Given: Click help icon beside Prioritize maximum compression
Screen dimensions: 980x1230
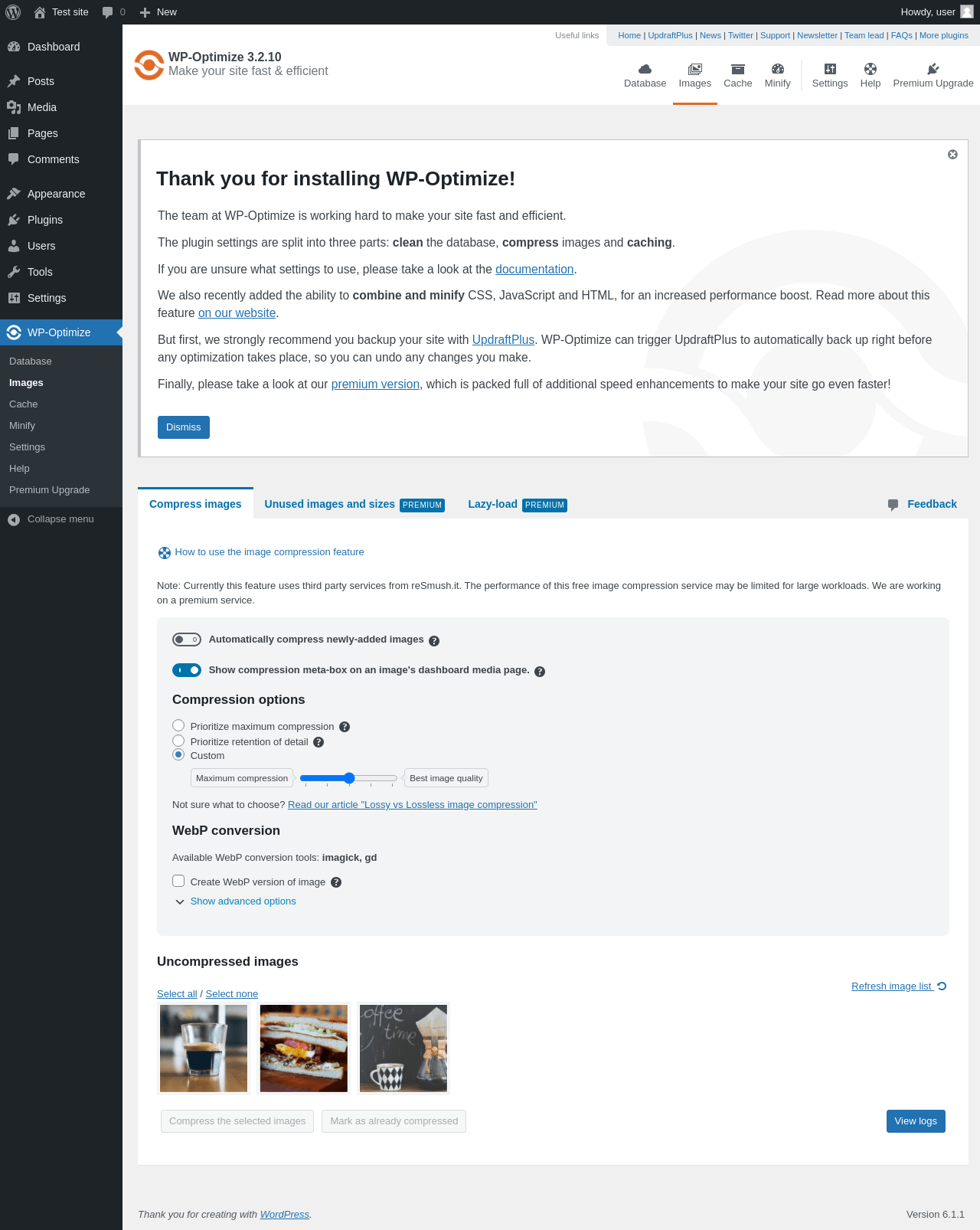Looking at the screenshot, I should click(345, 727).
